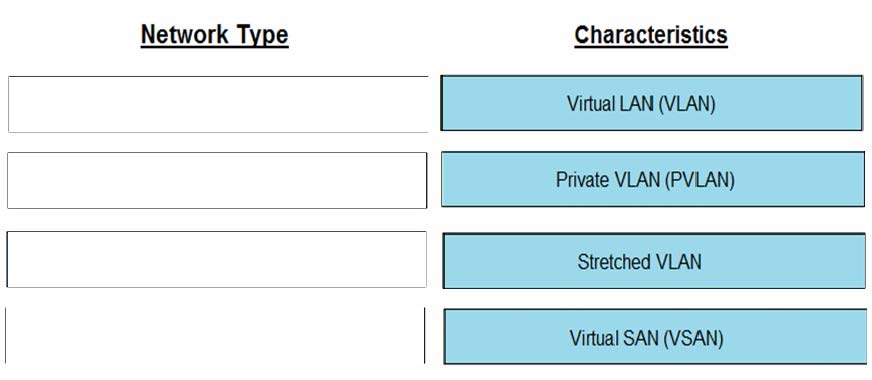
Task: Focus the empty box beside Virtual SAN
Action: (x=215, y=335)
